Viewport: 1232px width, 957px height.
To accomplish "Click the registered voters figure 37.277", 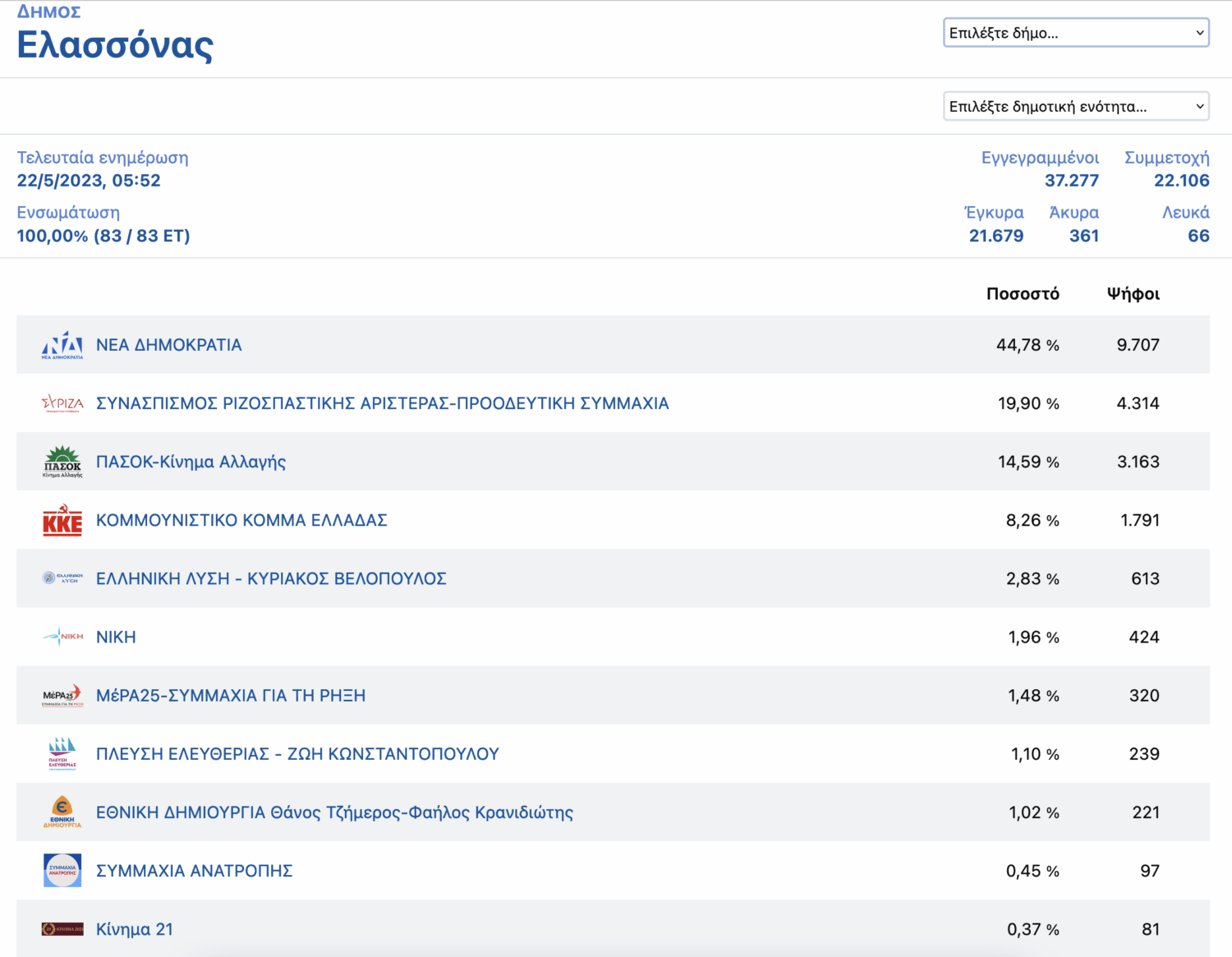I will click(1072, 181).
